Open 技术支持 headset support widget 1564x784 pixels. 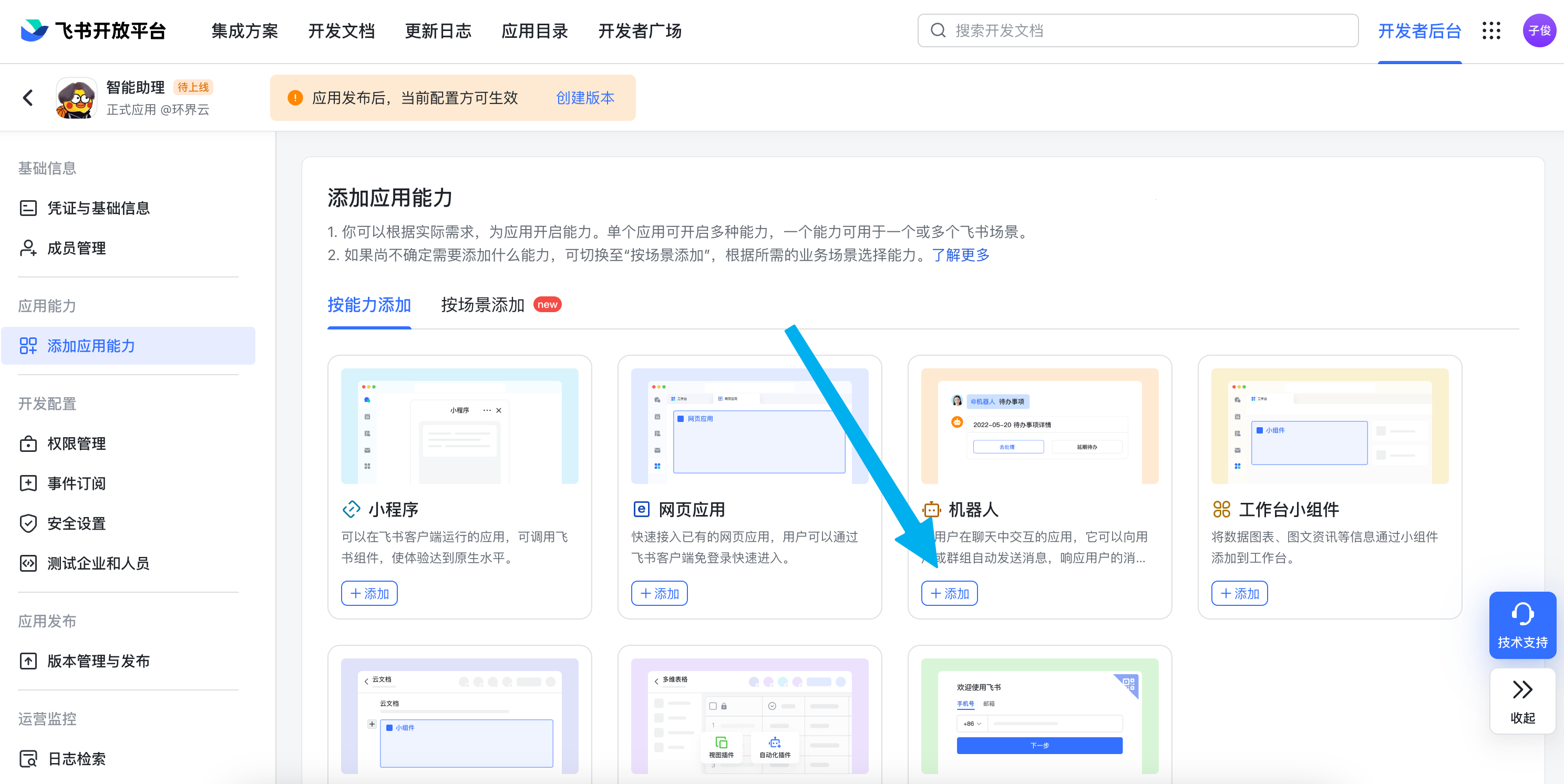(x=1521, y=625)
